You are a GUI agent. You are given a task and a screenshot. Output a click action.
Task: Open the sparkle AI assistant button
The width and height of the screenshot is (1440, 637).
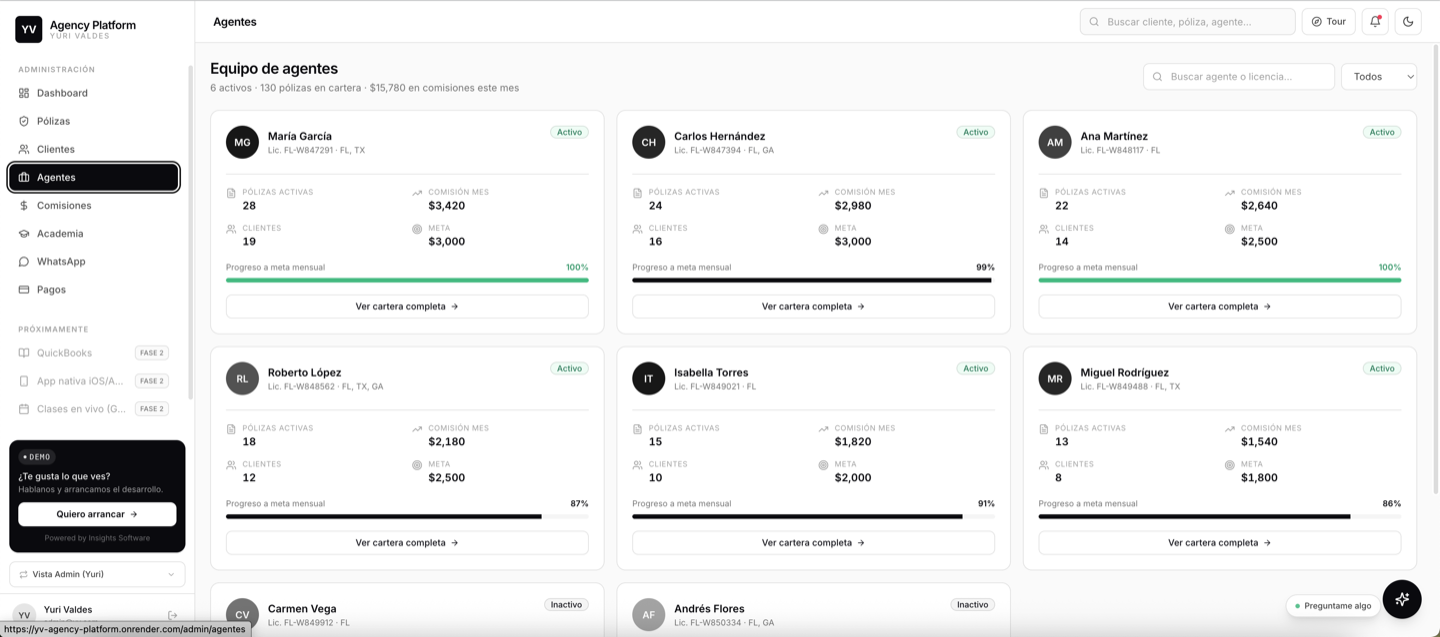pyautogui.click(x=1402, y=599)
